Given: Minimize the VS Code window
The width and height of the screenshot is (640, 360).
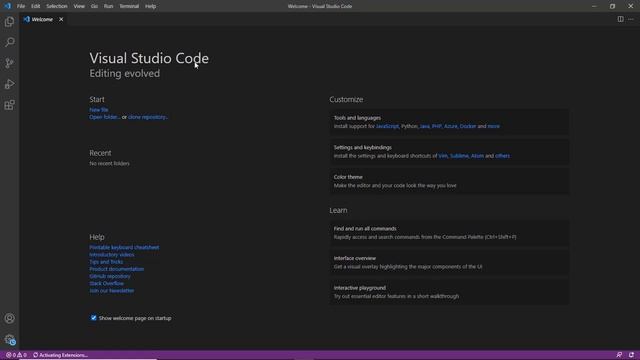Looking at the screenshot, I should point(594,6).
